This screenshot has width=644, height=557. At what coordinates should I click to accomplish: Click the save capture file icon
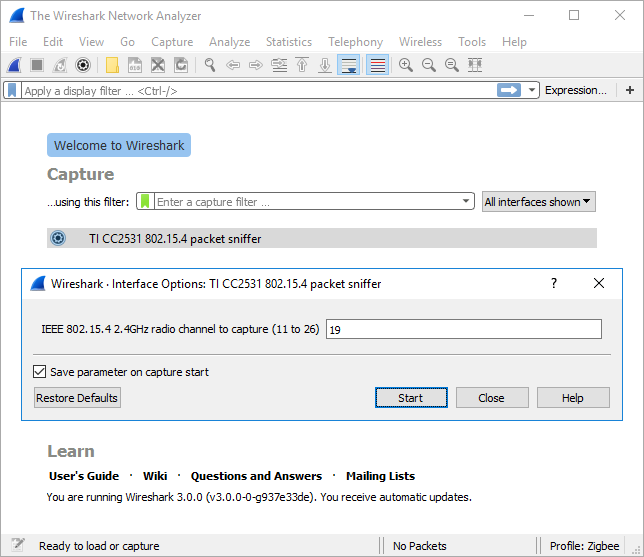coord(135,65)
